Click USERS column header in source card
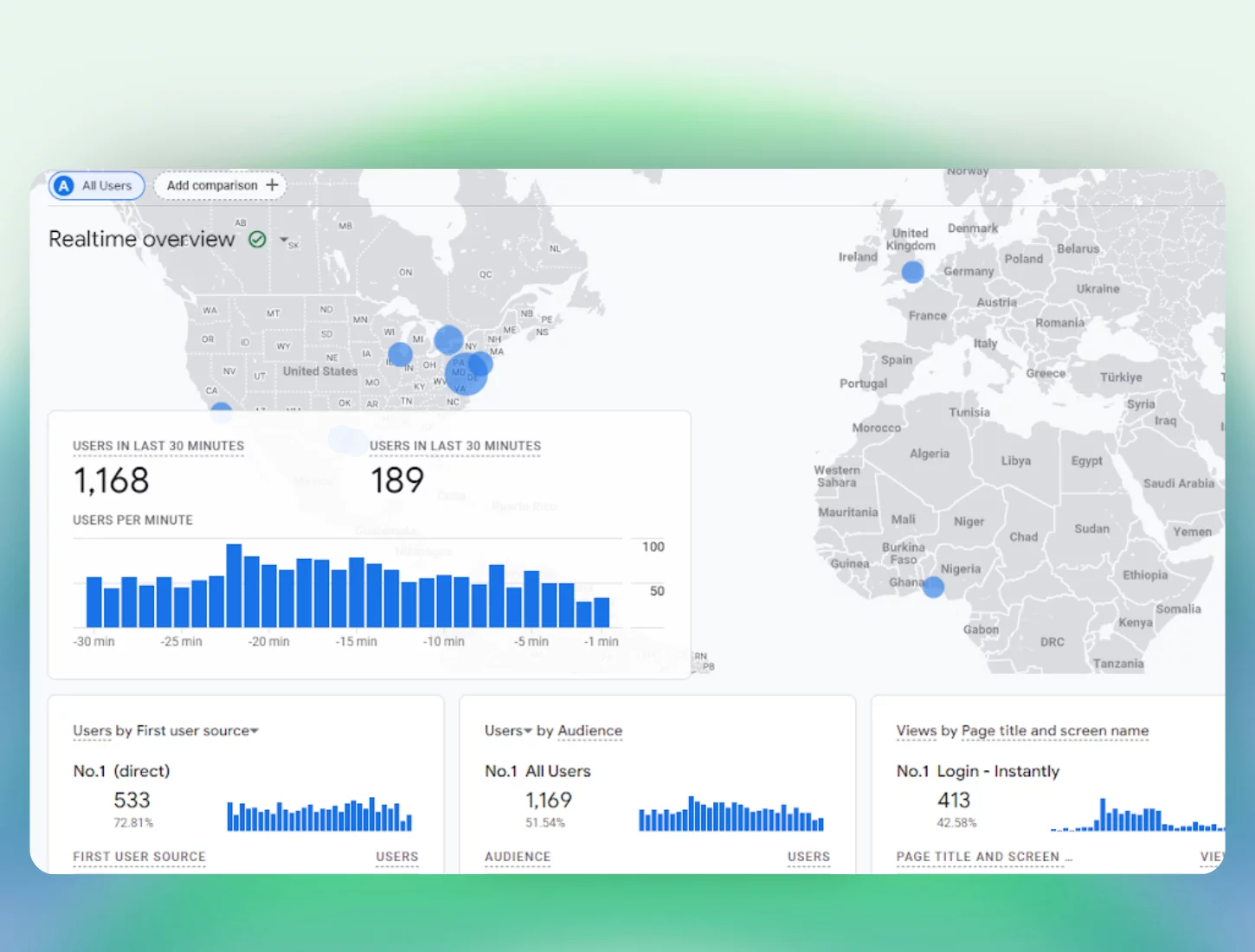 pyautogui.click(x=397, y=857)
